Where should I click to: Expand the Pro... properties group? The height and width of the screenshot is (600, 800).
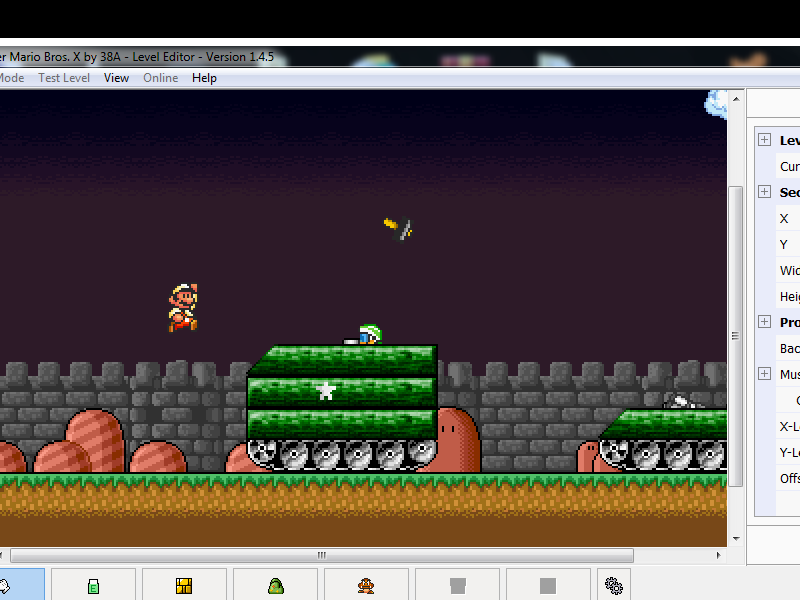[764, 321]
